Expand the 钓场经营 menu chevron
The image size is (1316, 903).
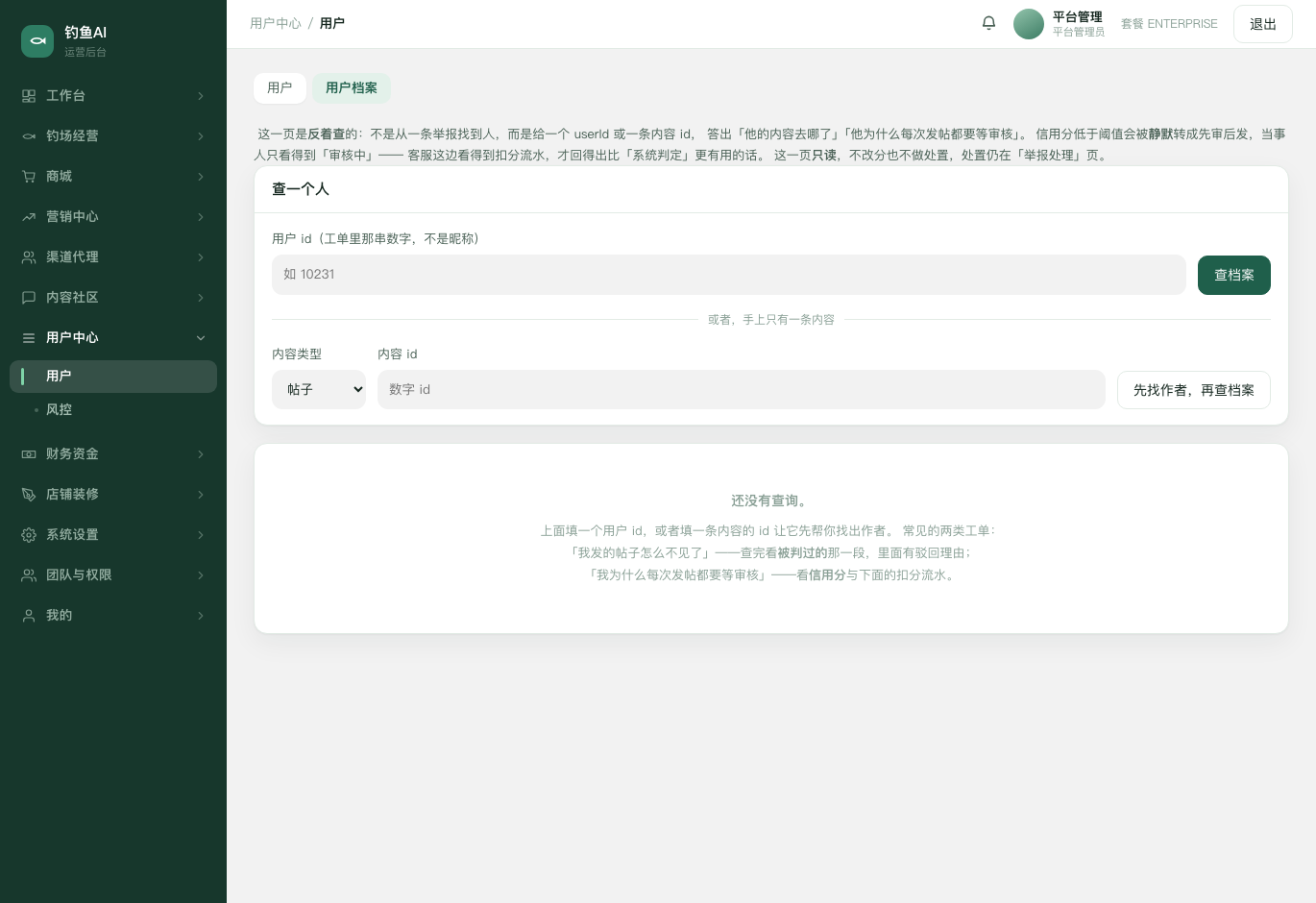tap(201, 136)
